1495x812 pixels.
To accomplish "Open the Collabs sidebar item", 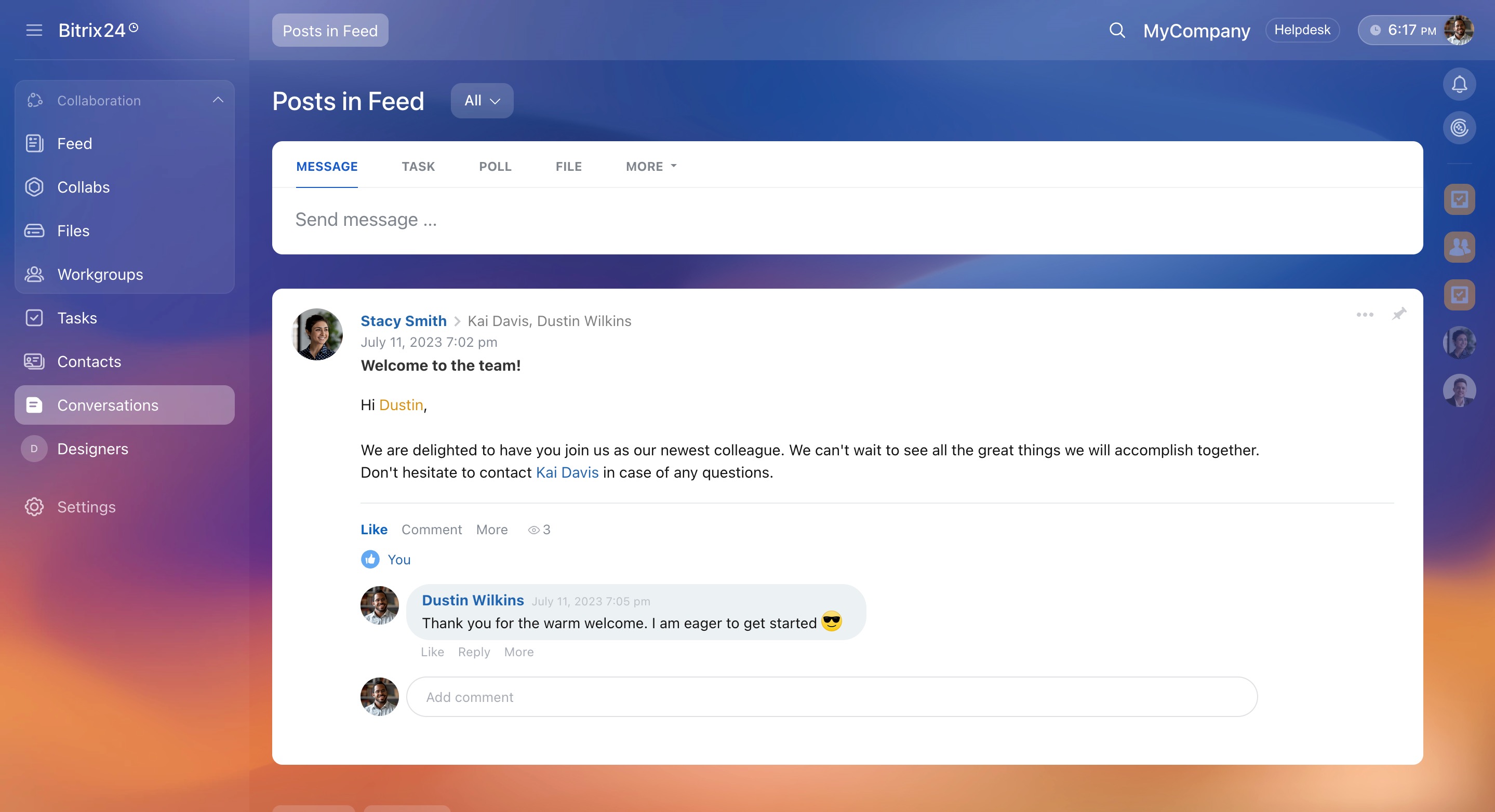I will pyautogui.click(x=83, y=187).
